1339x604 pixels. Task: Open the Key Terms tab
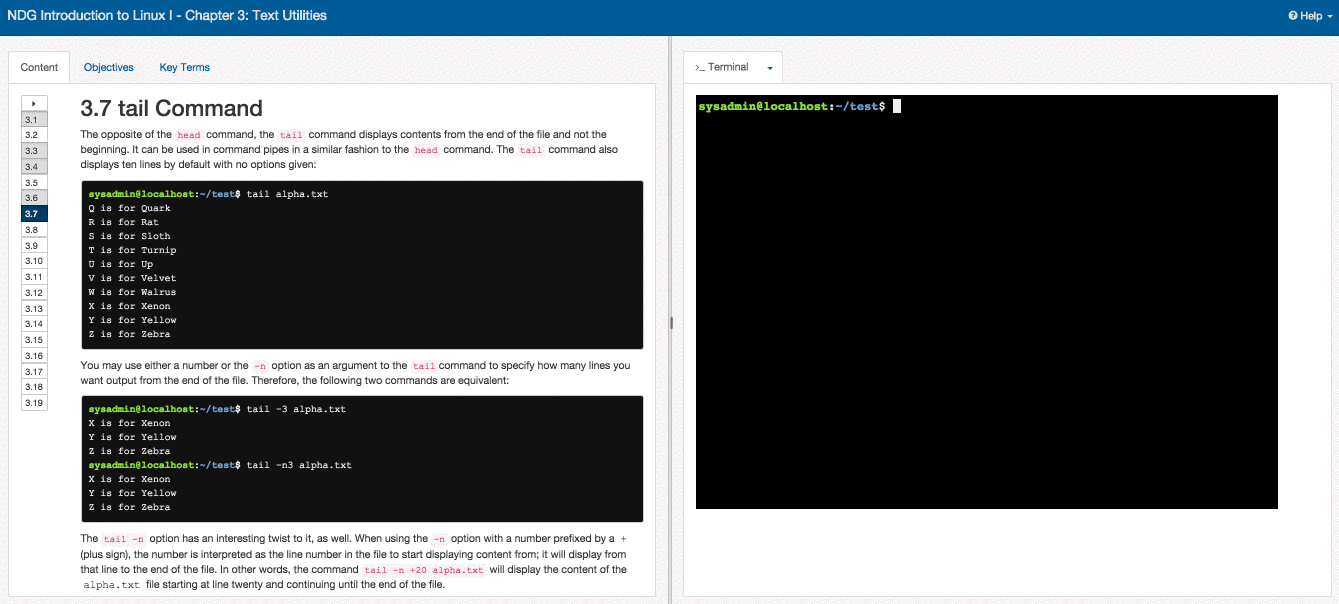pos(185,68)
